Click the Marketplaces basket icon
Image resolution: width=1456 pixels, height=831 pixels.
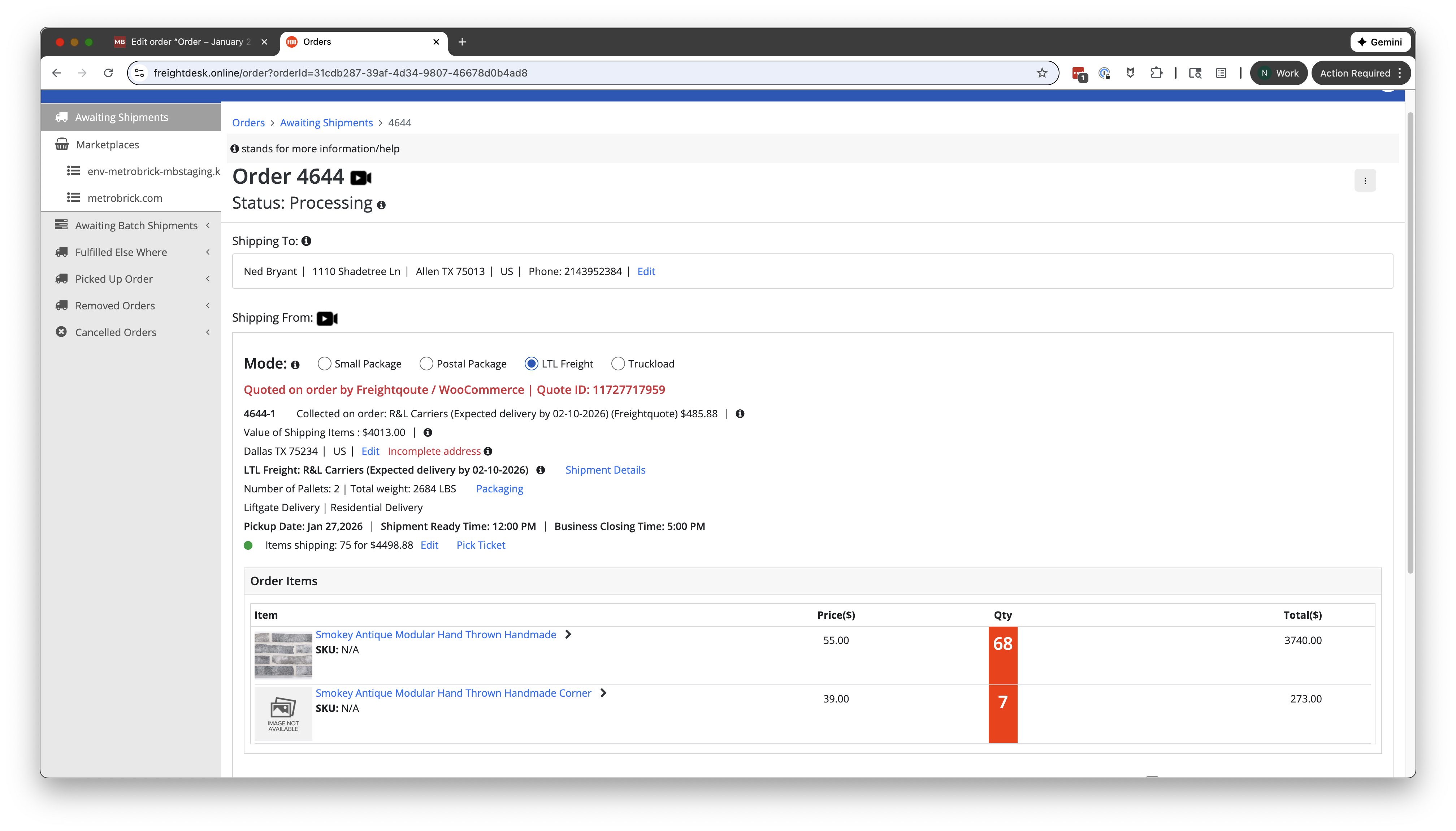[62, 144]
